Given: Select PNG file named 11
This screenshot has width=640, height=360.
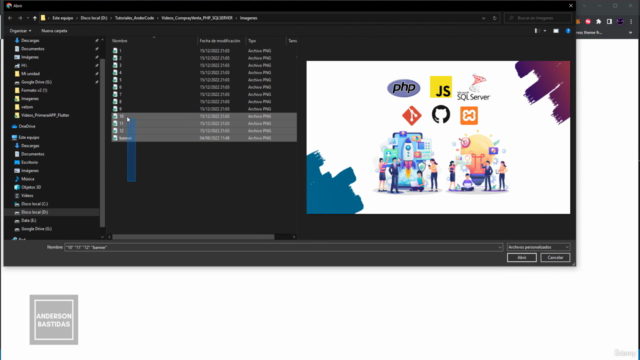Looking at the screenshot, I should click(204, 123).
